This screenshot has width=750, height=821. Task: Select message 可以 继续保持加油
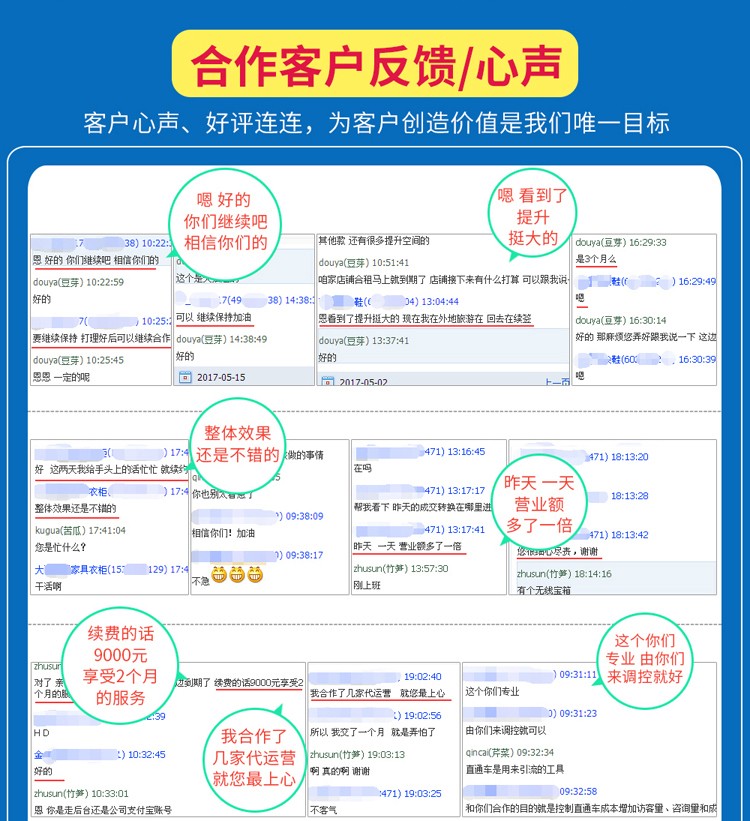point(214,317)
